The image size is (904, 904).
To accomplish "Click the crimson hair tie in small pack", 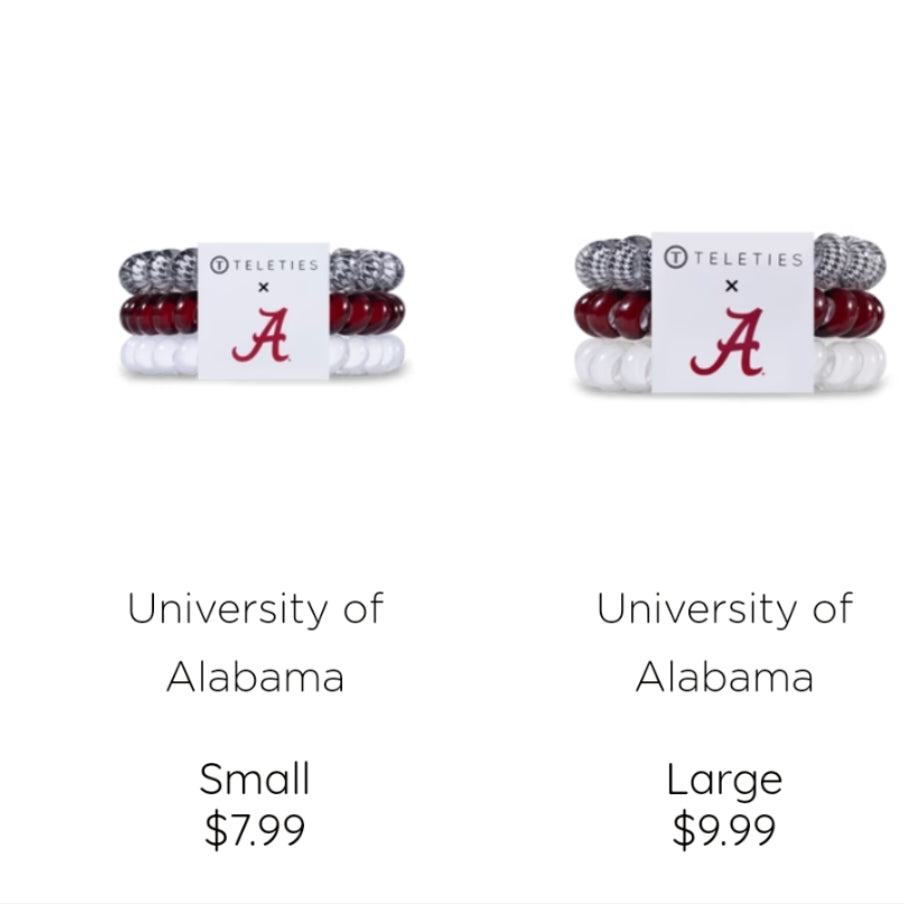I will (160, 313).
